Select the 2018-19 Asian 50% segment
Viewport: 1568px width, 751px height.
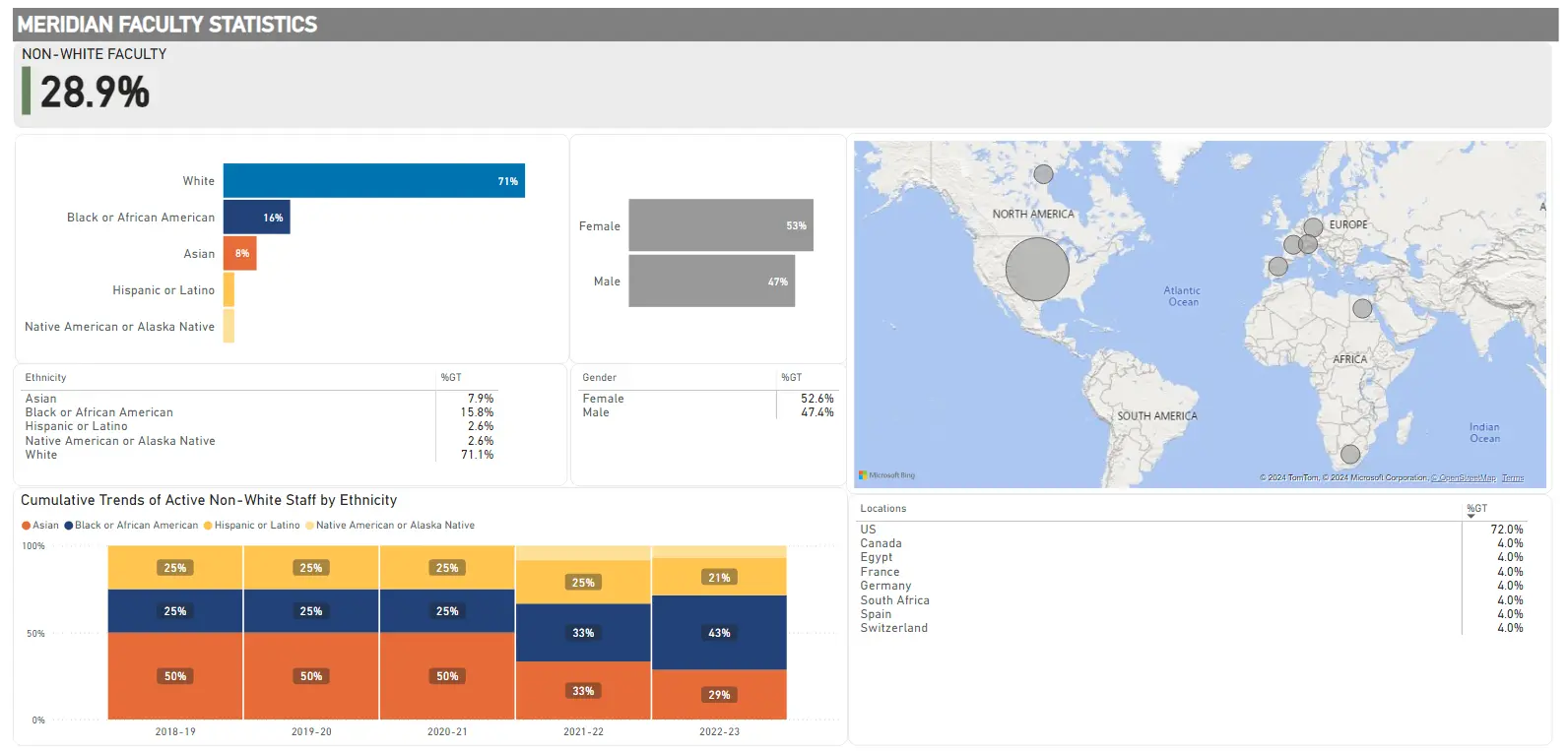(175, 676)
